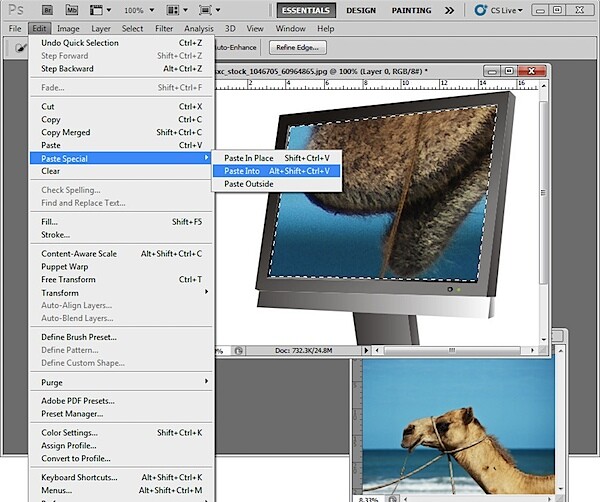Open the Layer menu
The width and height of the screenshot is (600, 502).
click(x=101, y=29)
